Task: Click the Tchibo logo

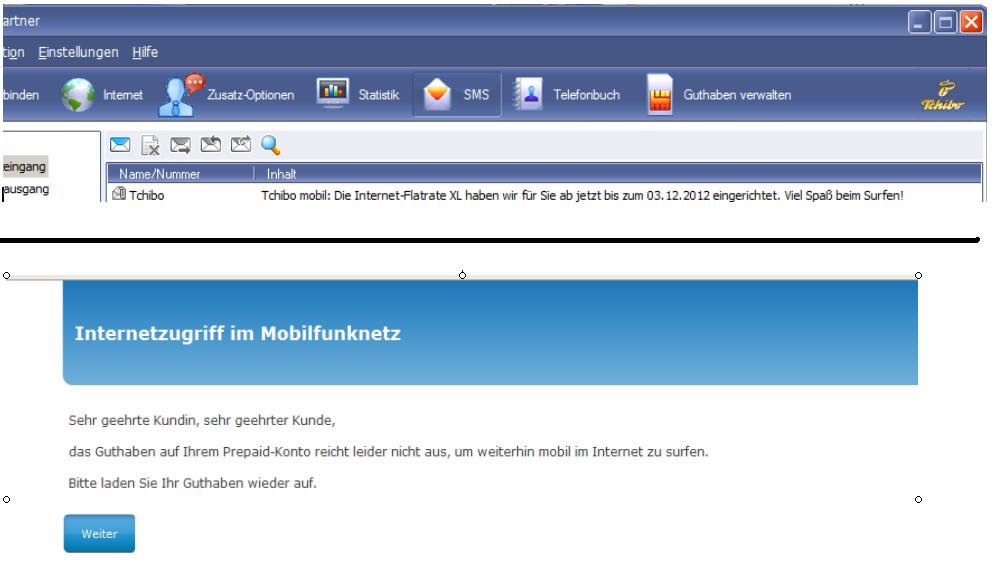Action: pos(943,96)
